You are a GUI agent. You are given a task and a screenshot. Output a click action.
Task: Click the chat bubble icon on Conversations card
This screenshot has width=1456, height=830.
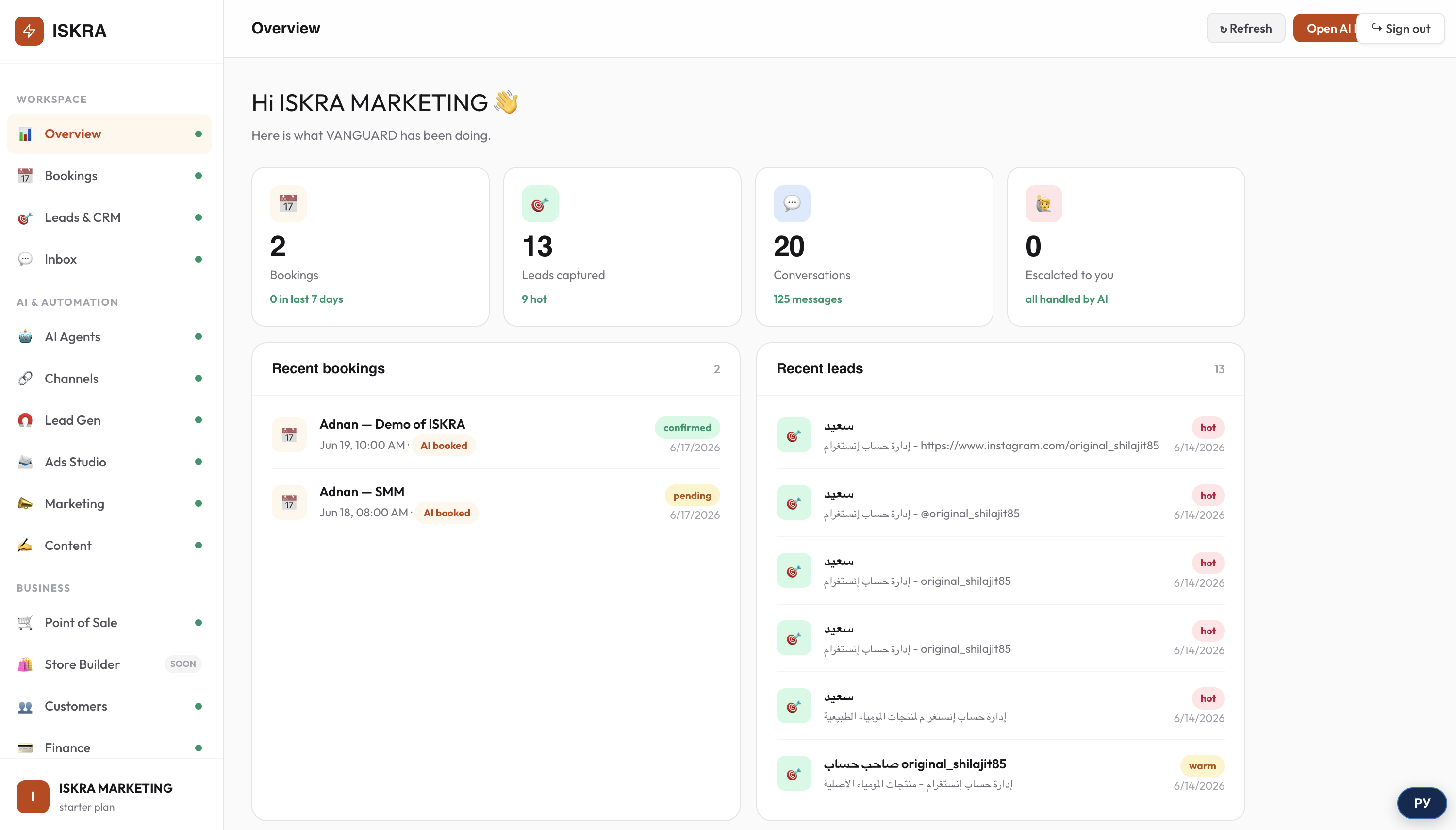(x=792, y=203)
